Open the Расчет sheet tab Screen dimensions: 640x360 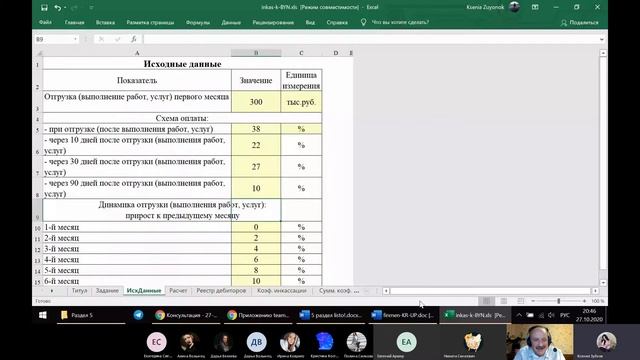point(178,291)
